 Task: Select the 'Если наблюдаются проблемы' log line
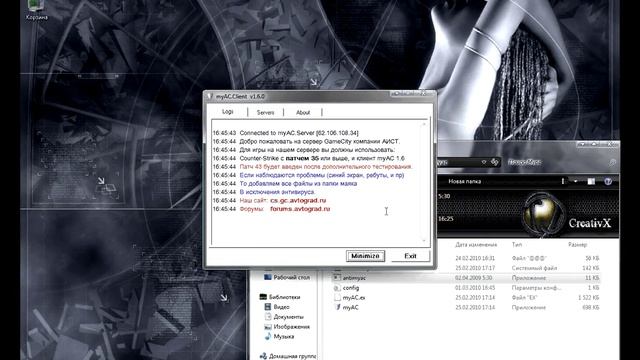(x=308, y=175)
